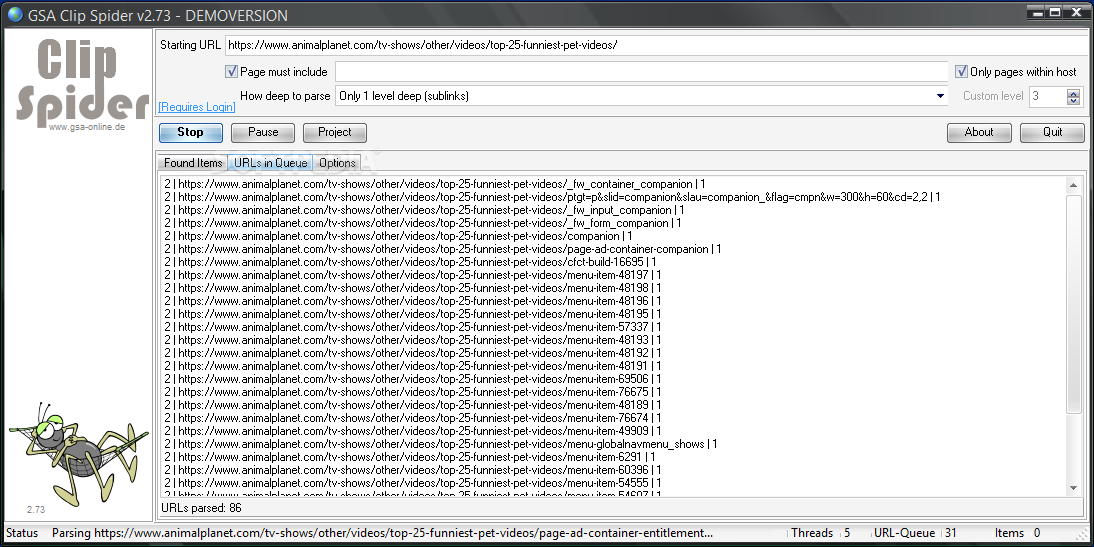
Task: Click the URL list scrollbar up arrow
Action: point(1073,185)
